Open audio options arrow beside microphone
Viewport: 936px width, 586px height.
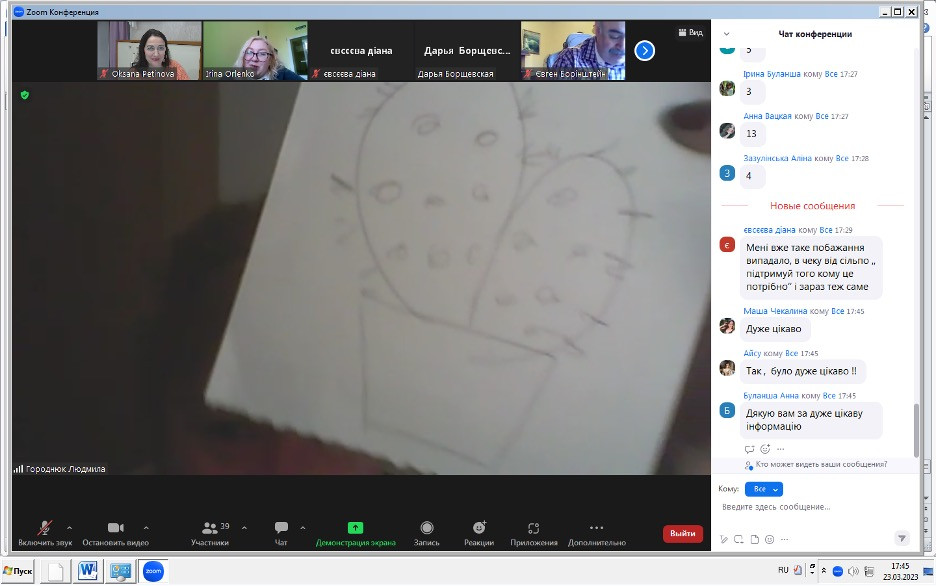click(x=69, y=528)
